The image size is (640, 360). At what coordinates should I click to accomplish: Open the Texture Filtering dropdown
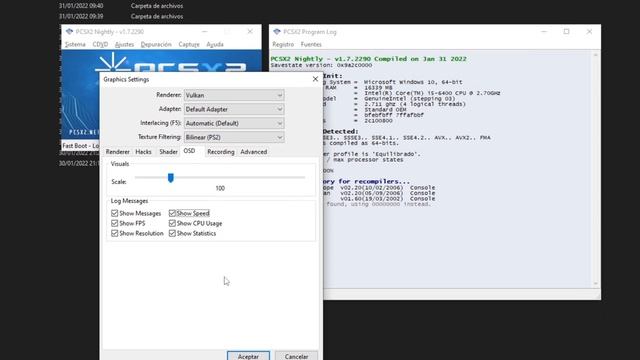point(234,137)
